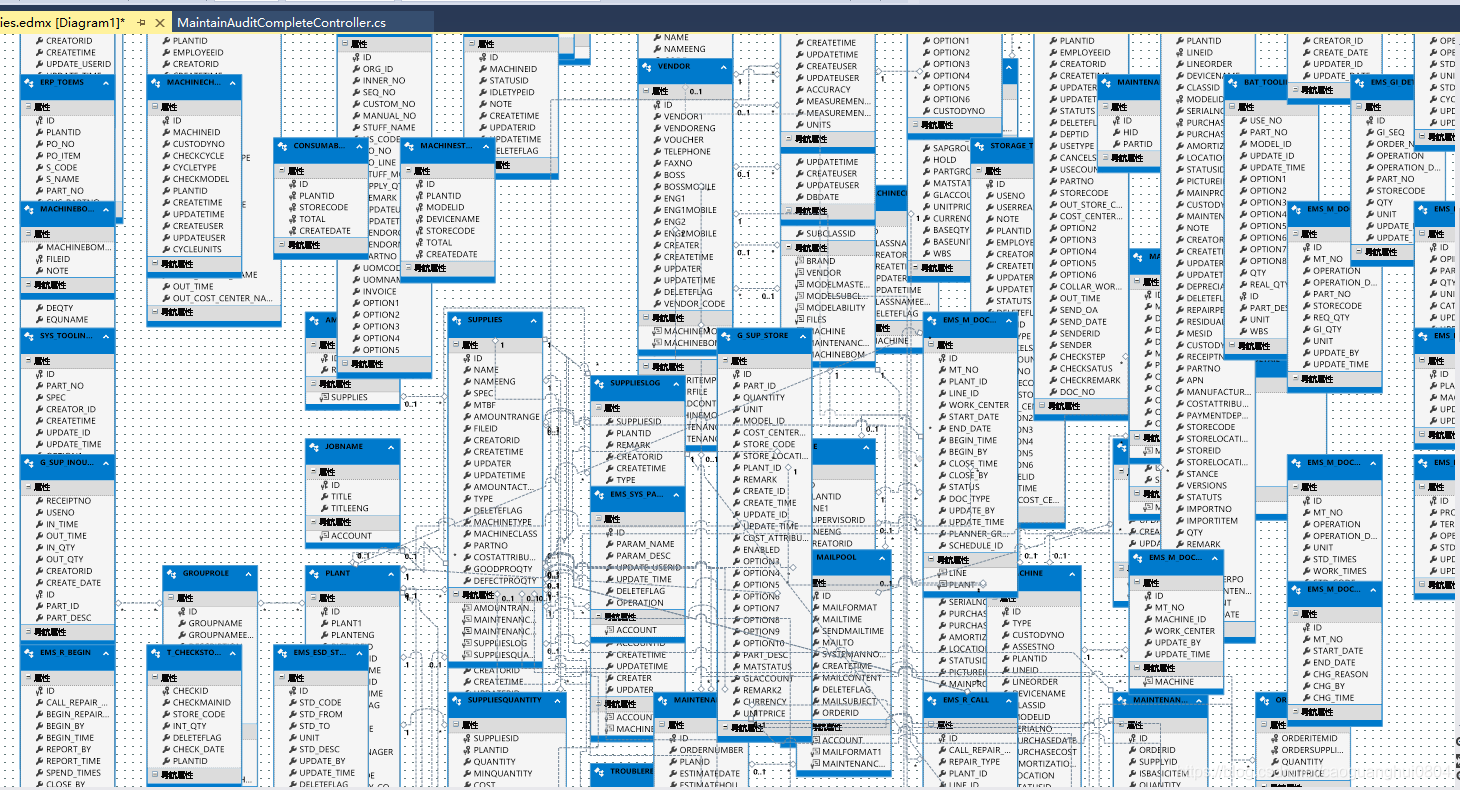Click the JOBNAME entity header icon
1460x790 pixels.
point(316,447)
